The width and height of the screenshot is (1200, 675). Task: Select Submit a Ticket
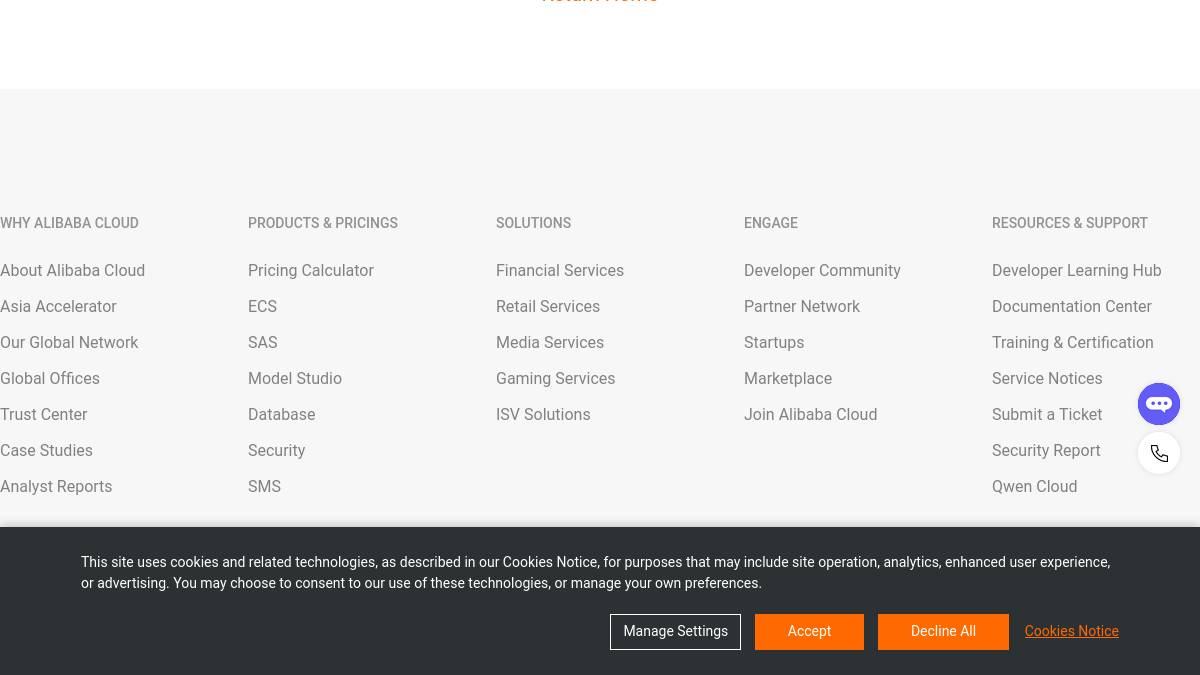pyautogui.click(x=1047, y=414)
